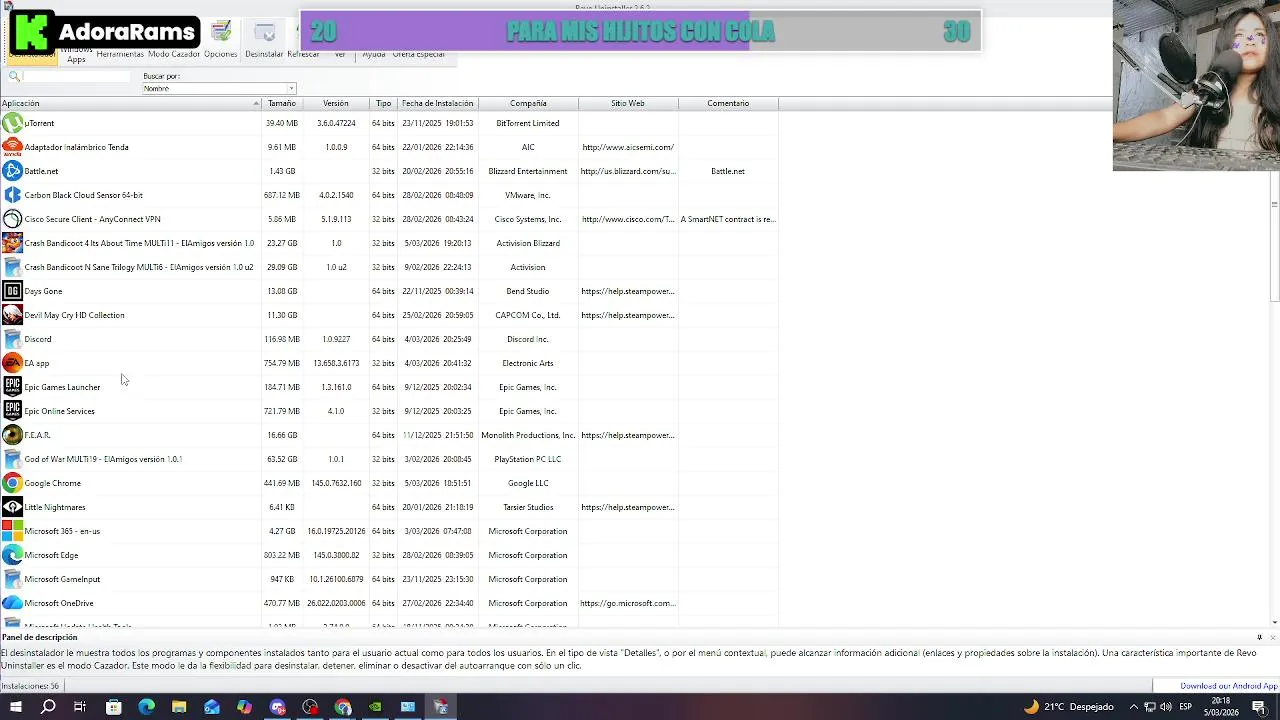Sort by Sitio Web column header
The image size is (1280, 720).
coord(628,103)
